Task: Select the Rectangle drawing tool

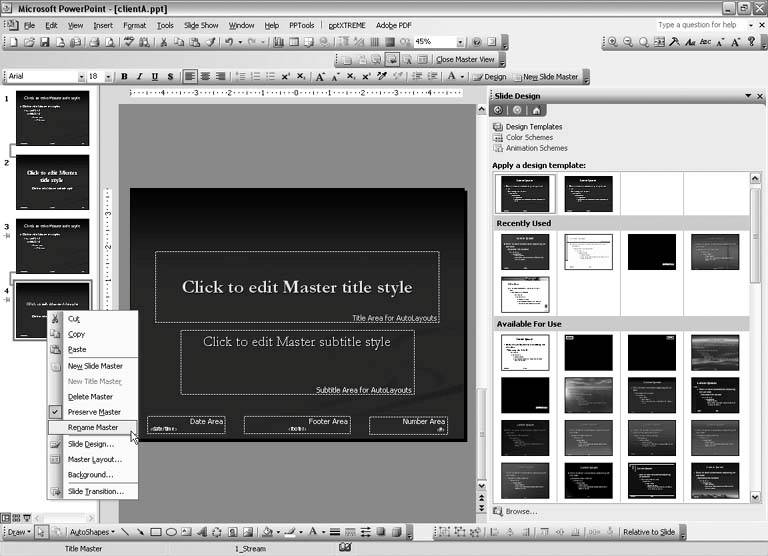Action: (x=156, y=532)
